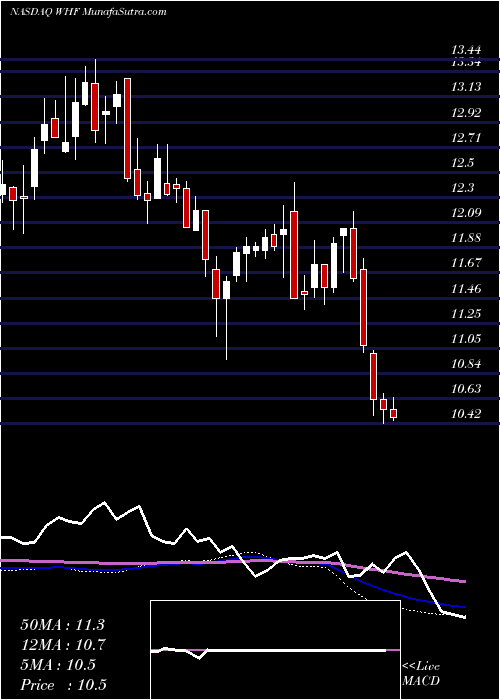This screenshot has height=700, width=500.
Task: Click the 12.3 price axis label
Action: (462, 188)
